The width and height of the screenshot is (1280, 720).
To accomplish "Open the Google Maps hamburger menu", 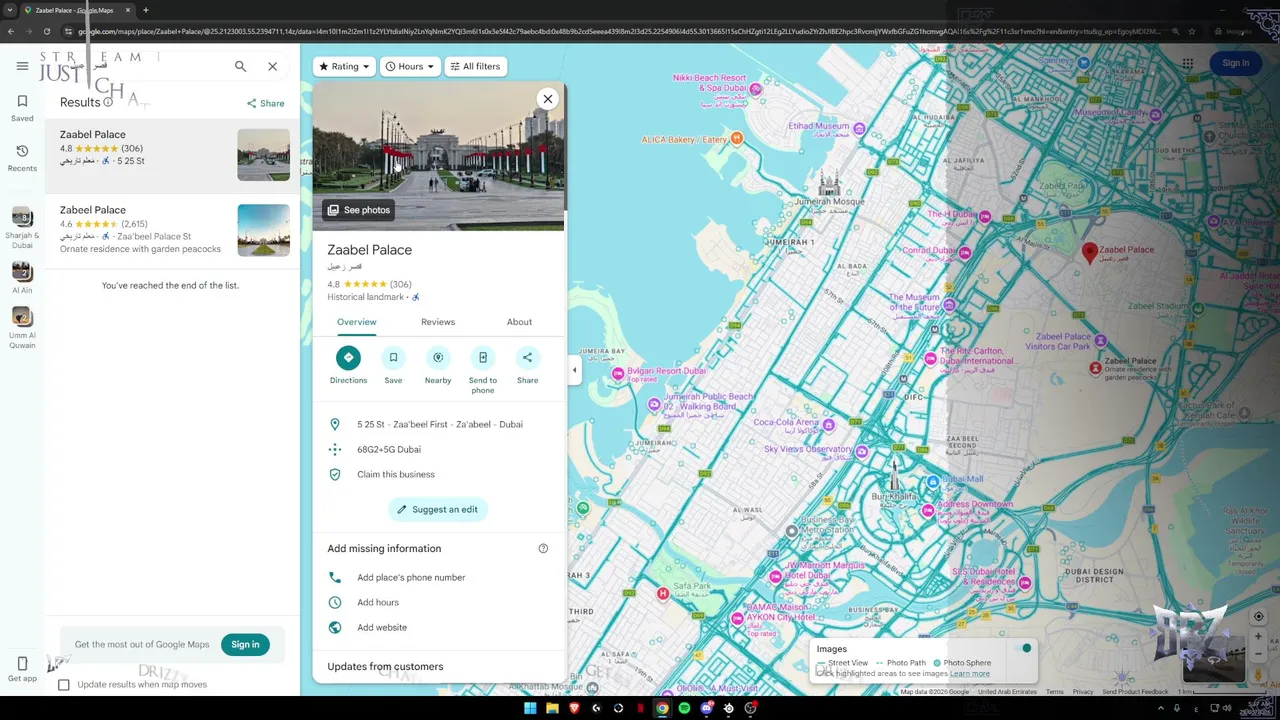I will (22, 66).
